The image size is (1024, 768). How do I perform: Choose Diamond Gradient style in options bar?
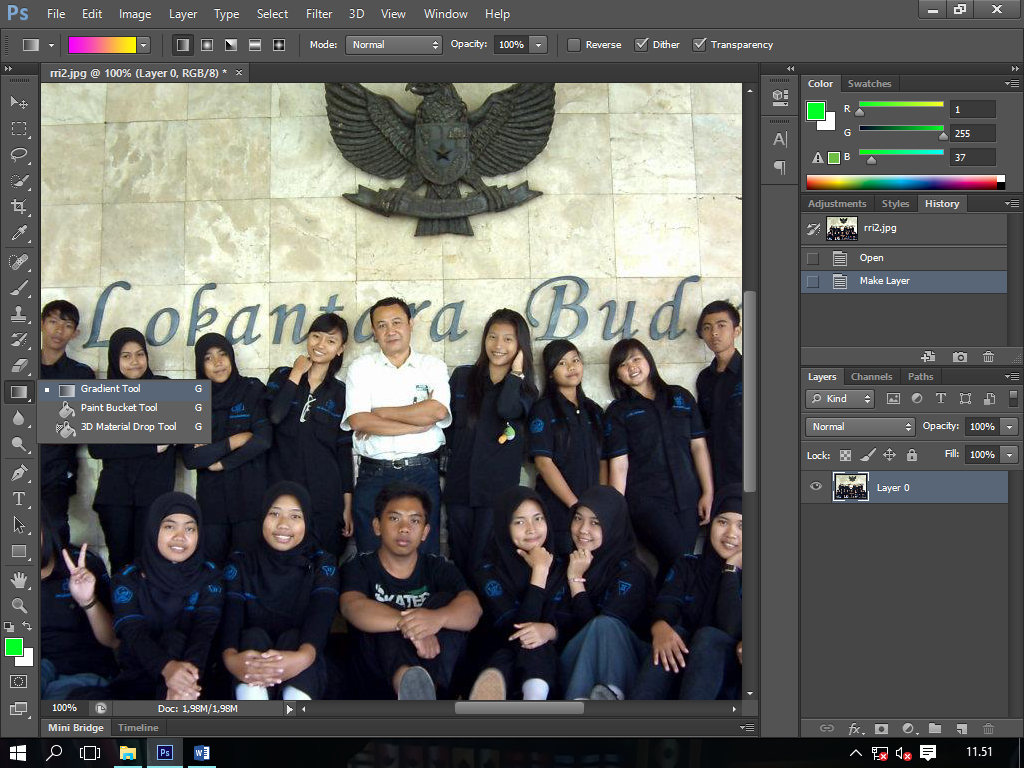279,44
